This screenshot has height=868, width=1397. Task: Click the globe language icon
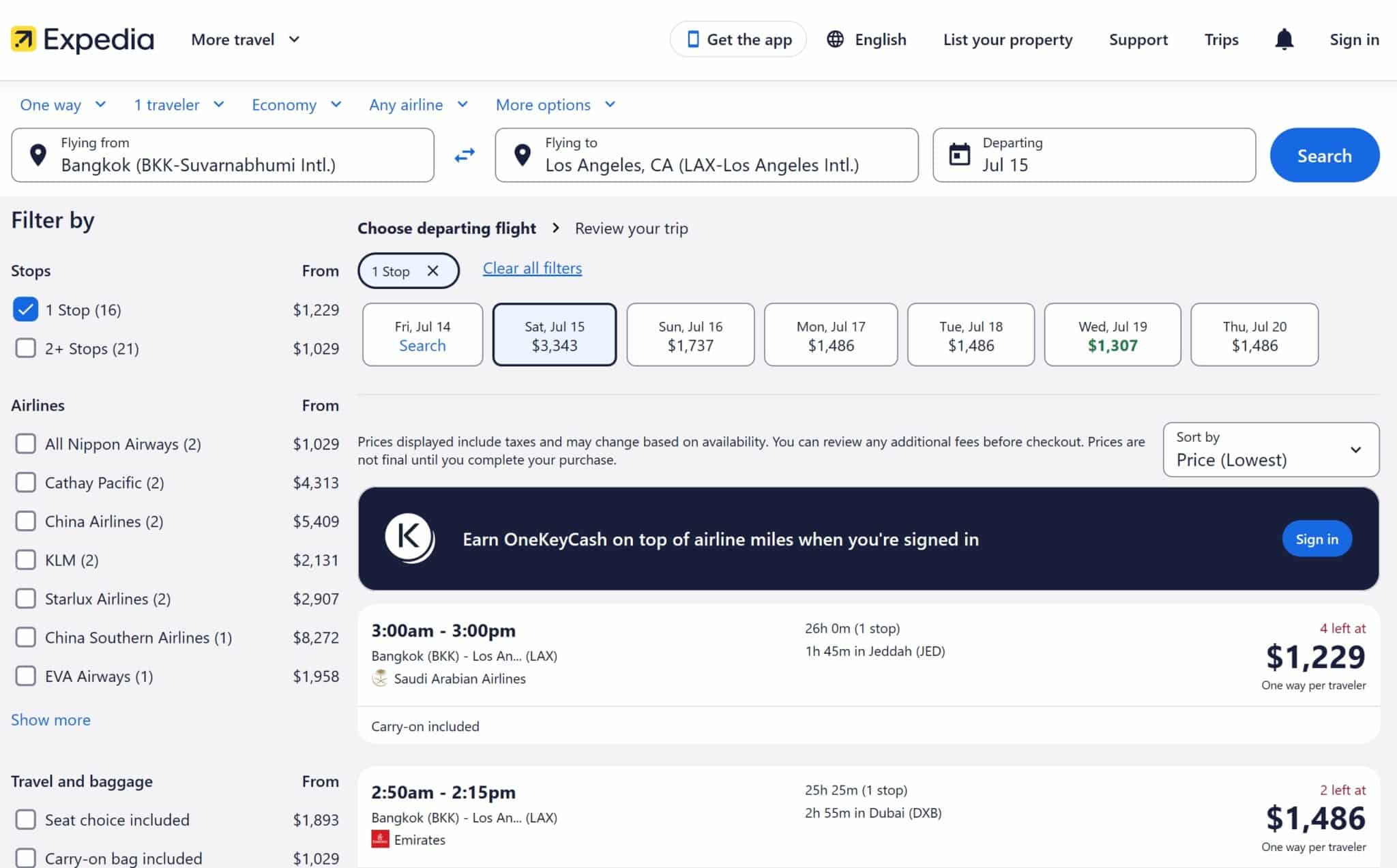[835, 40]
